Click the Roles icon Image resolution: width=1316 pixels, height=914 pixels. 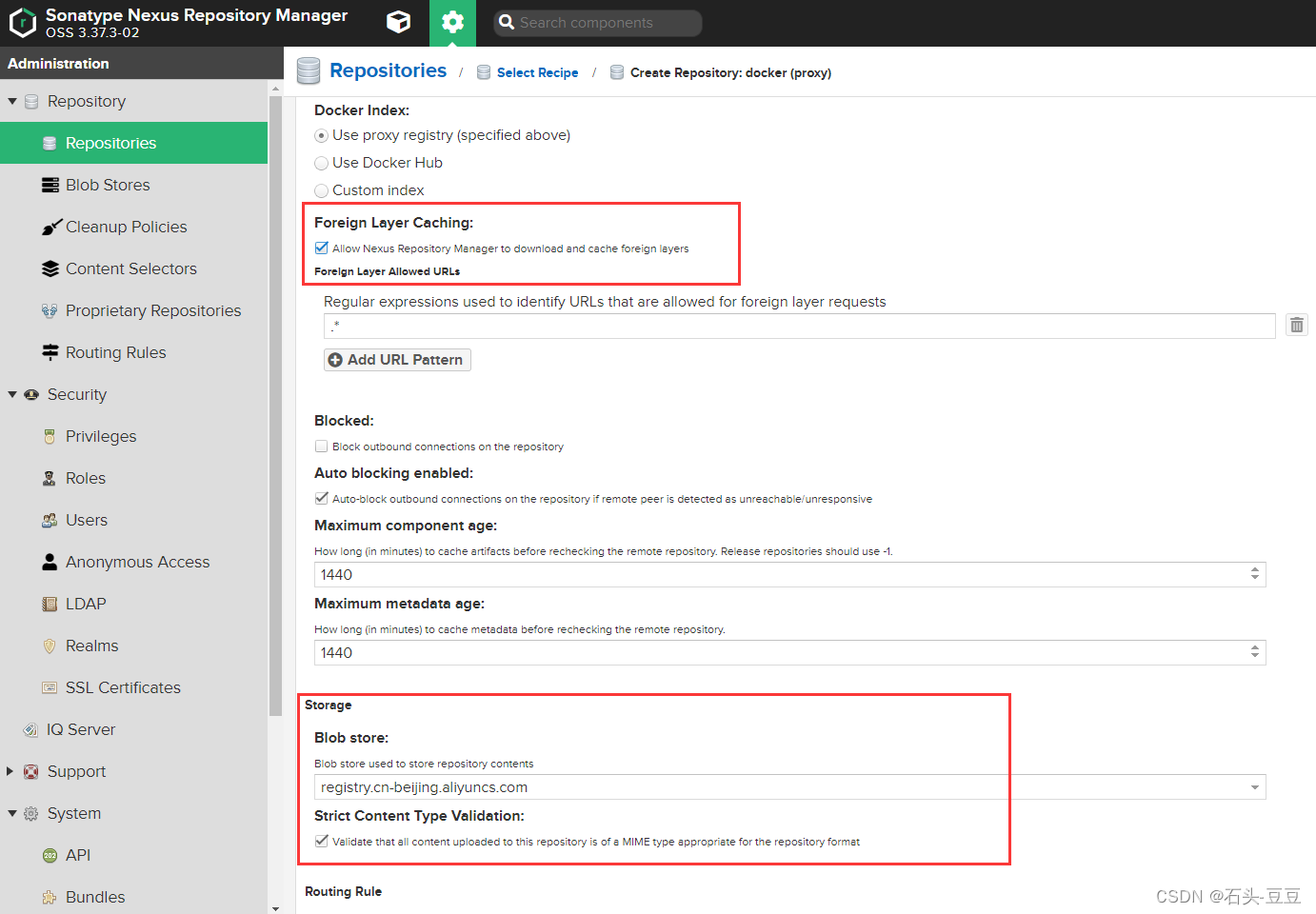point(50,478)
